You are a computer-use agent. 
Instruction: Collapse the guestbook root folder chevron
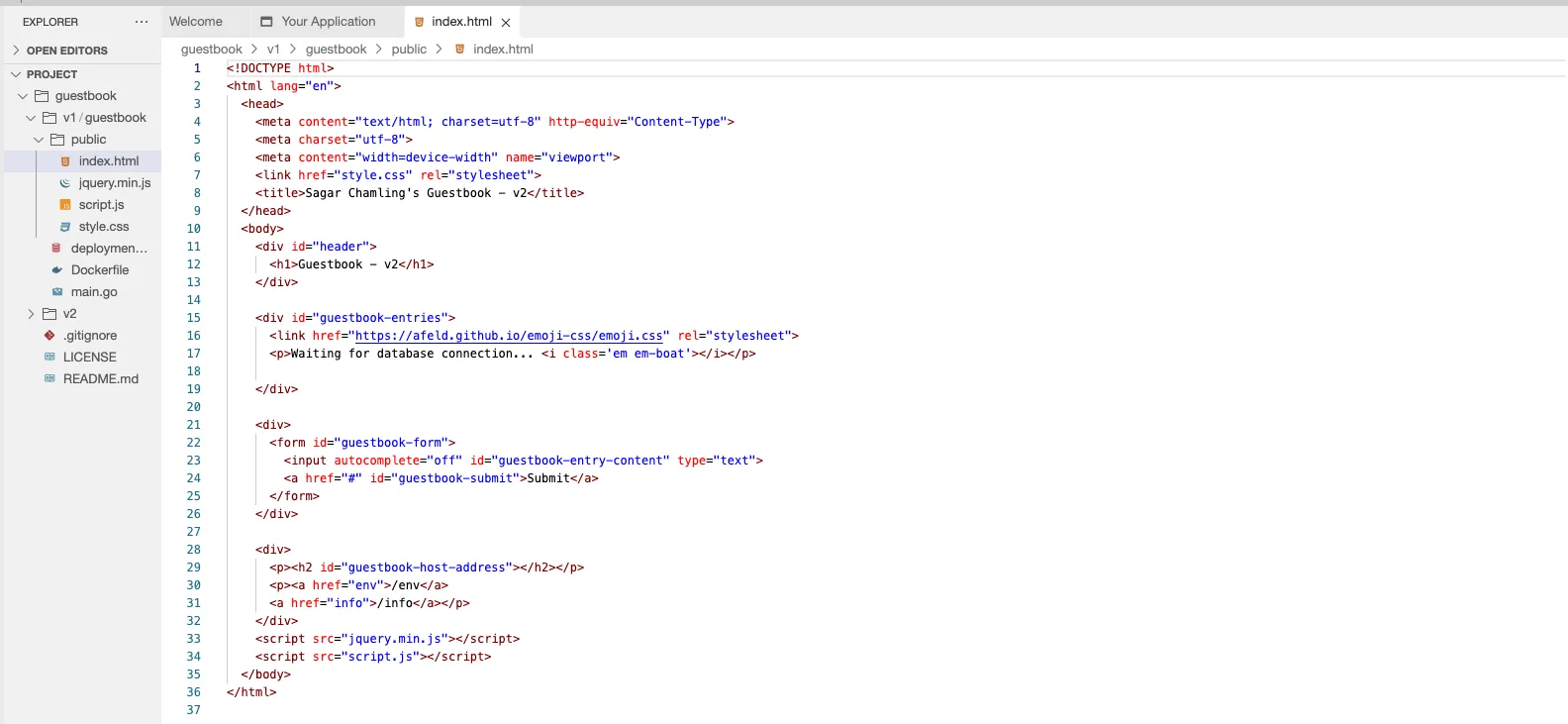23,96
